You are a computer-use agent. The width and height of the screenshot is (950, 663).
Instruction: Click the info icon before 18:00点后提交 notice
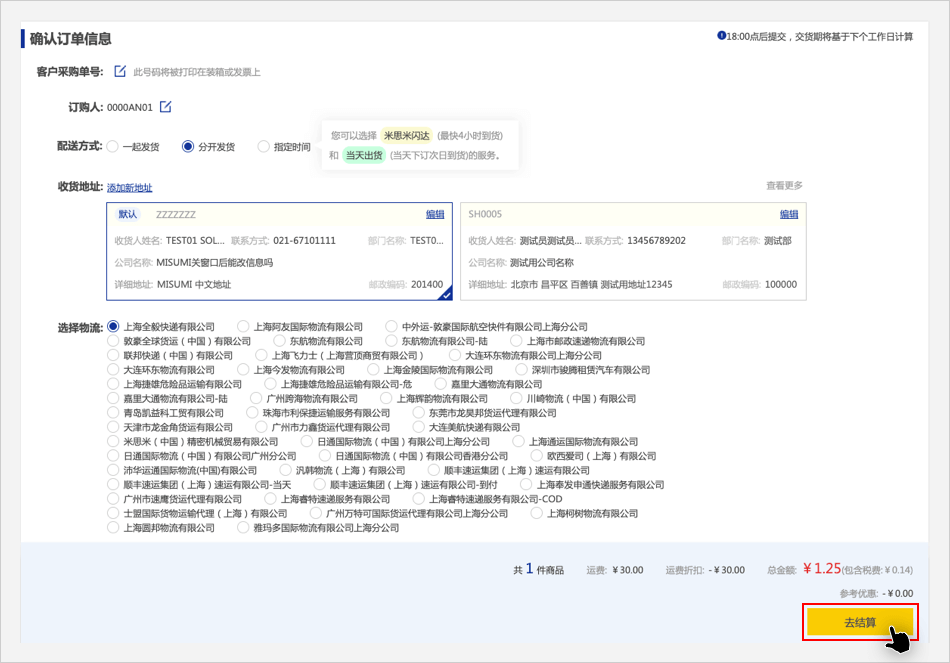721,36
